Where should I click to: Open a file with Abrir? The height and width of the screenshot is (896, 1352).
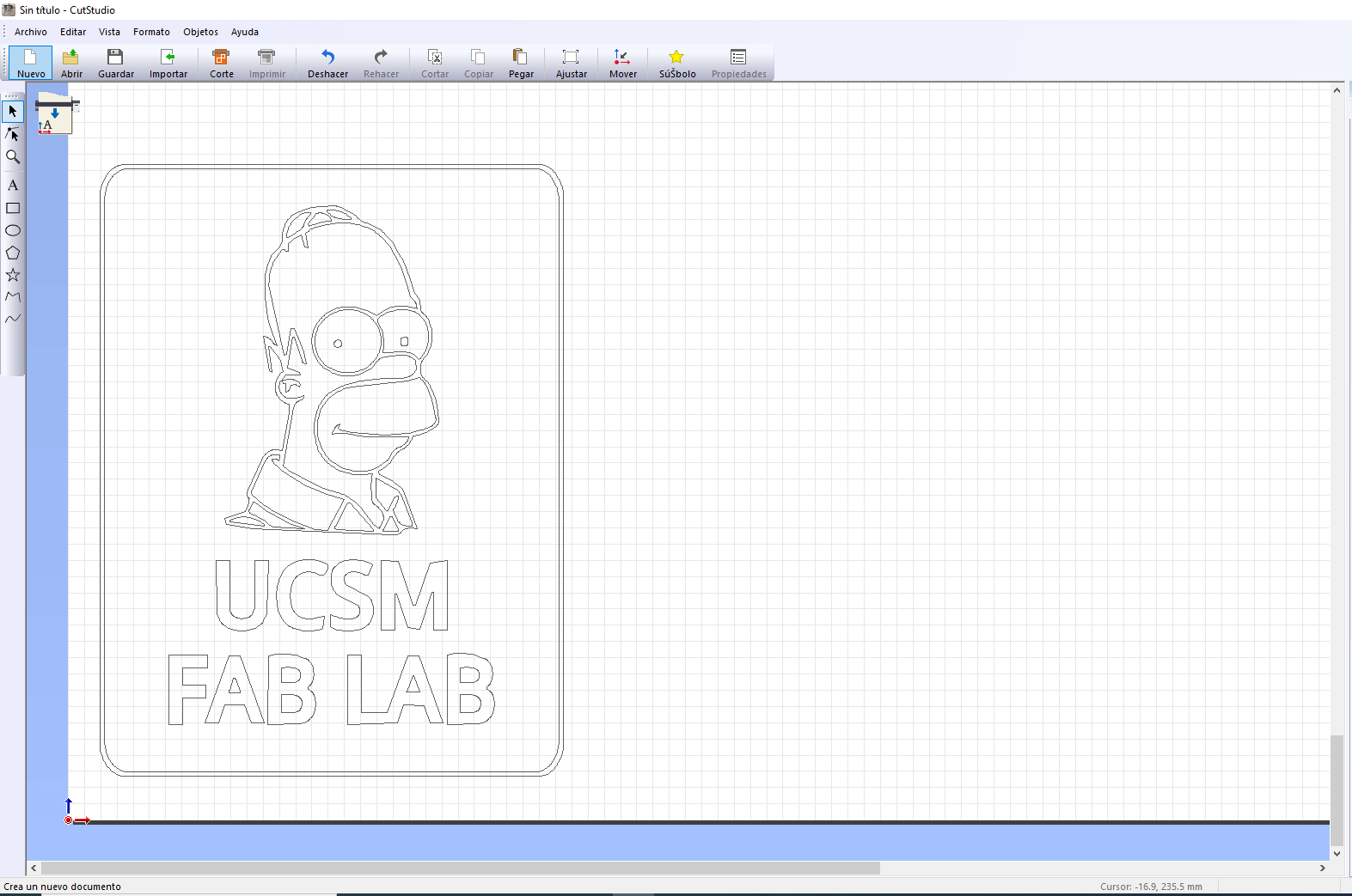click(x=71, y=64)
